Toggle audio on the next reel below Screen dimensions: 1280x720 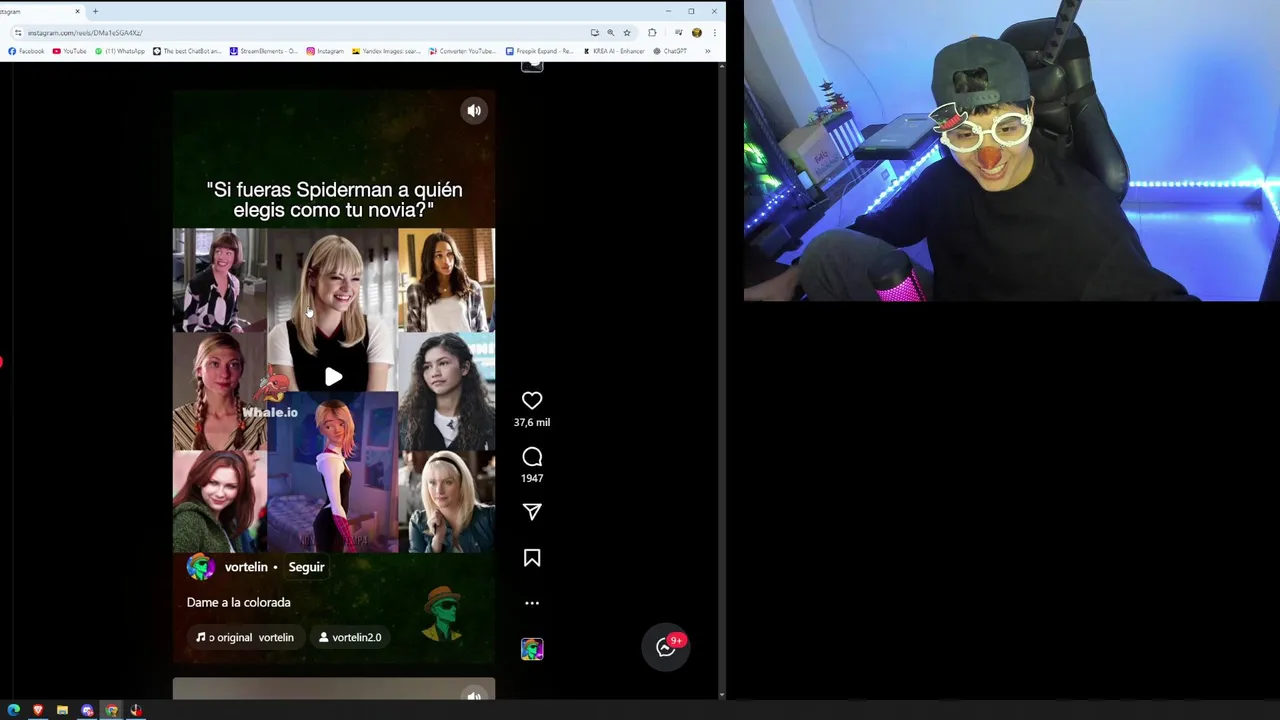pyautogui.click(x=474, y=695)
